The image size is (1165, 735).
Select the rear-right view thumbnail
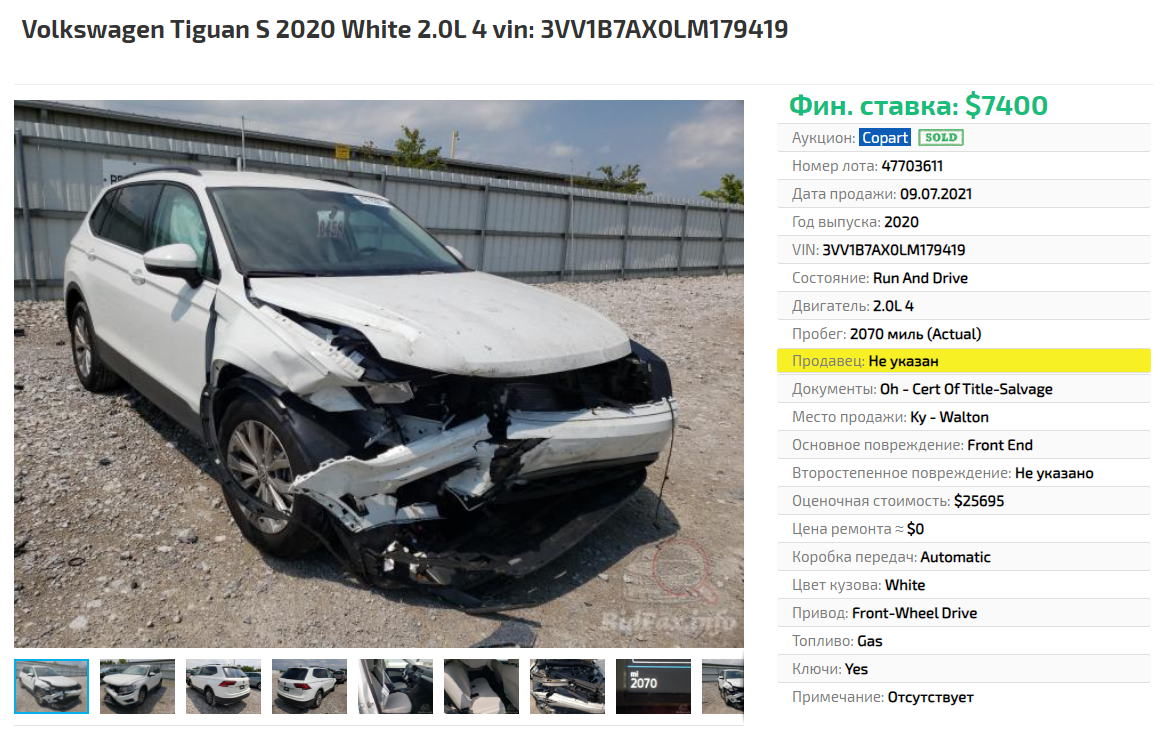[309, 686]
